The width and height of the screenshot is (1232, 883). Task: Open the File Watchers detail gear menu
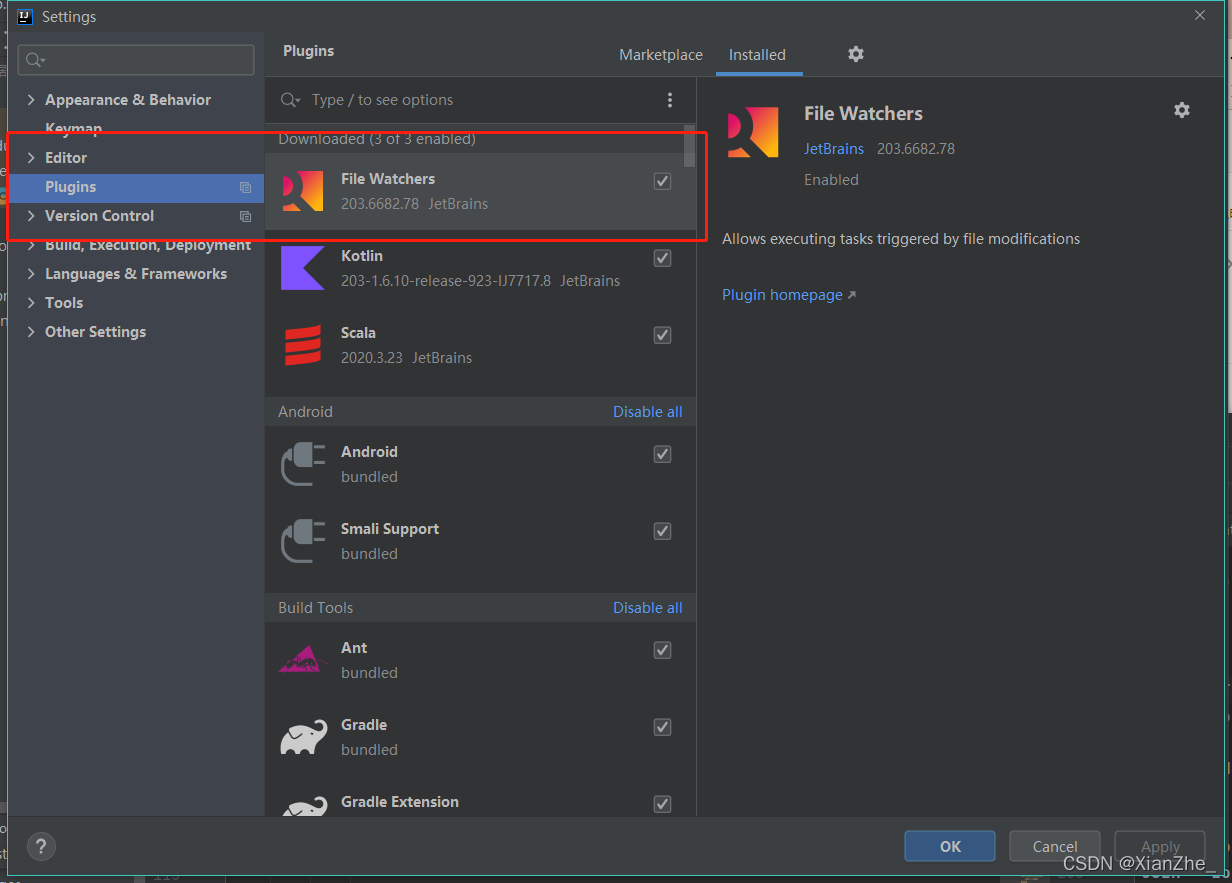[x=1182, y=110]
